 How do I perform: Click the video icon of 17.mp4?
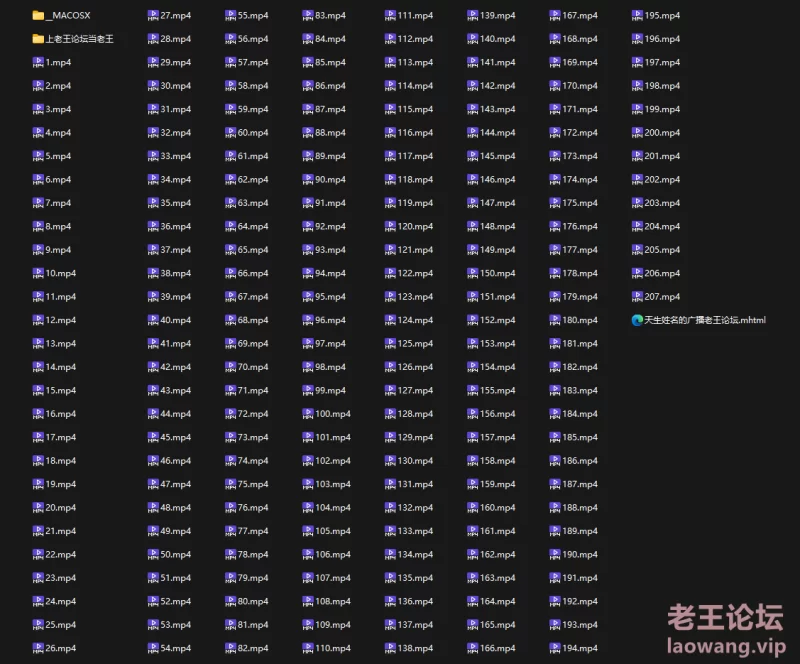point(38,437)
